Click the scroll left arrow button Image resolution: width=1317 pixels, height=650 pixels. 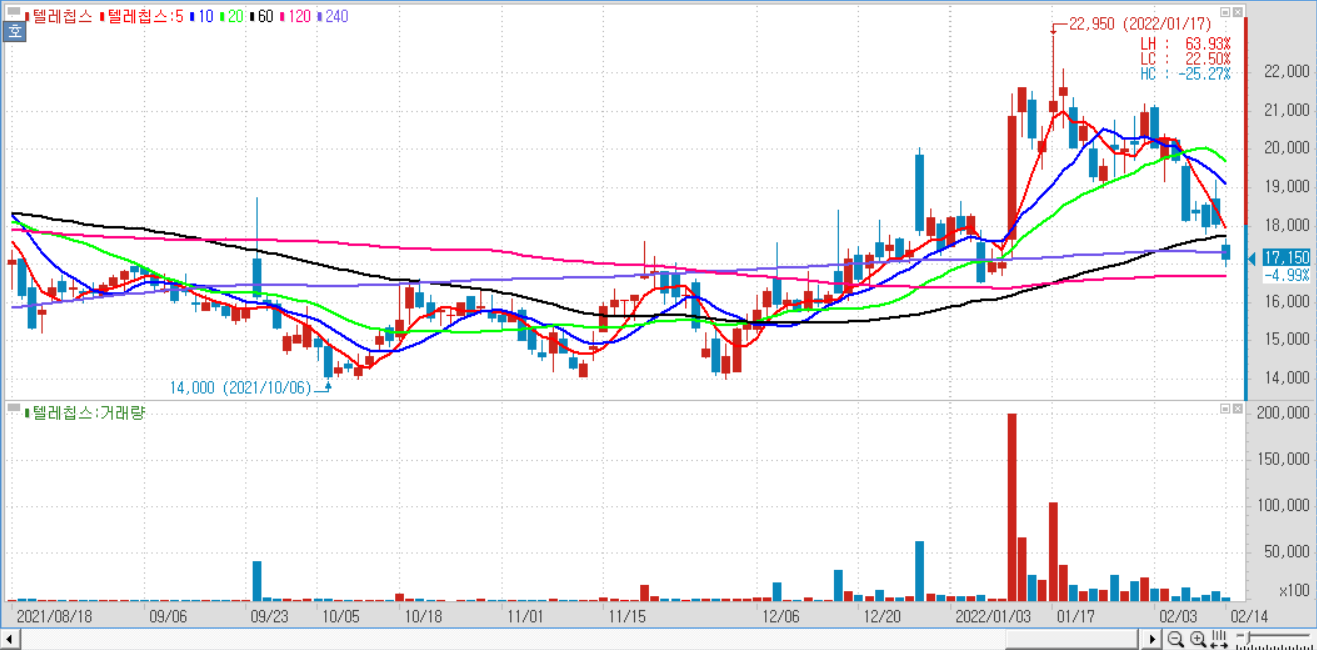click(9, 638)
